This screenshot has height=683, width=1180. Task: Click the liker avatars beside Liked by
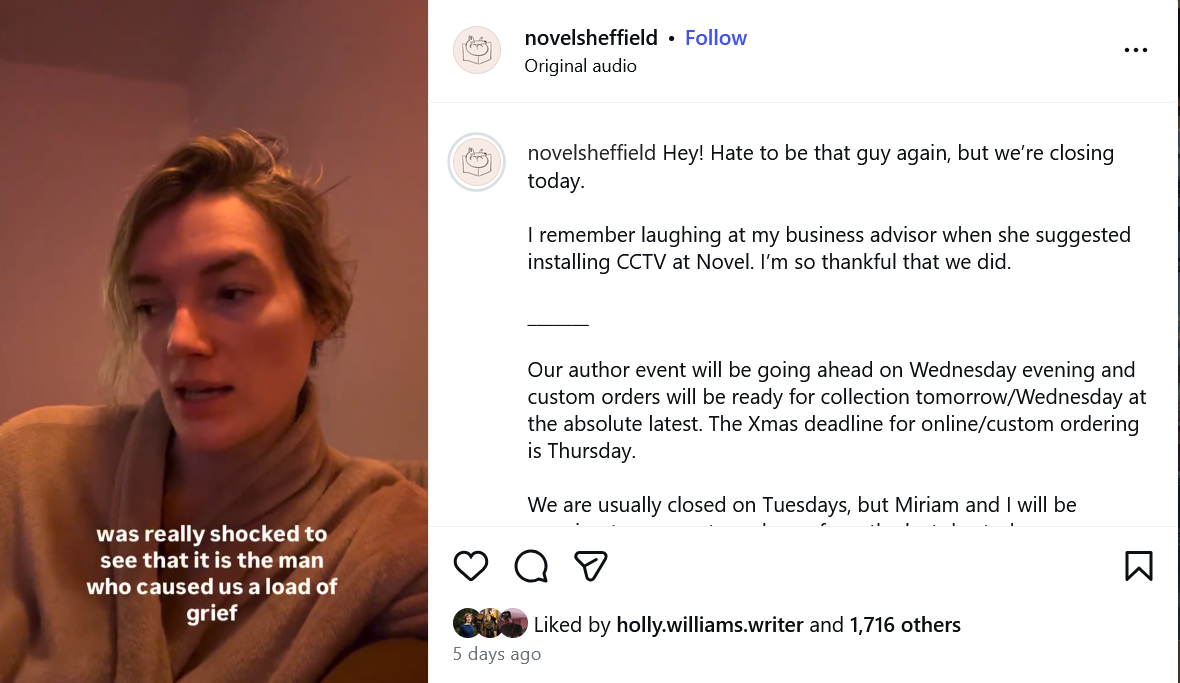click(490, 624)
